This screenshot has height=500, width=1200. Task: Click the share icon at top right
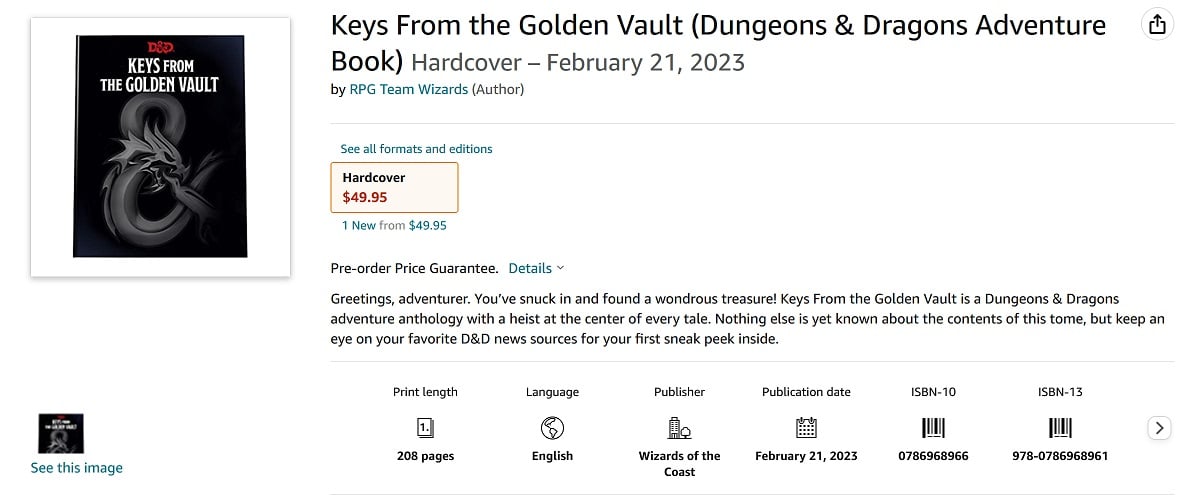[x=1157, y=25]
